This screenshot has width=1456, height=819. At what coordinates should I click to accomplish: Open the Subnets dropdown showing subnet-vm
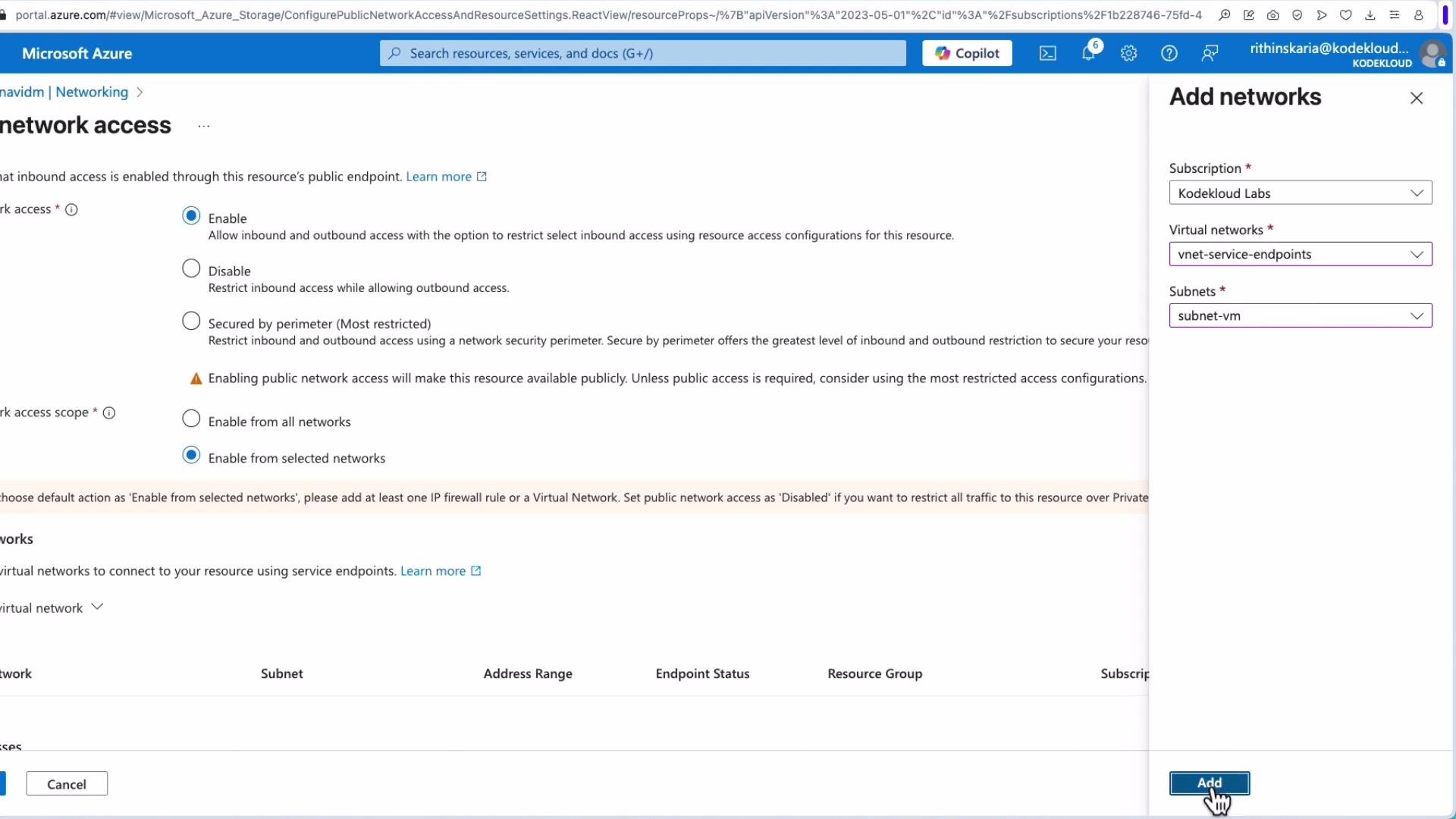click(1301, 315)
